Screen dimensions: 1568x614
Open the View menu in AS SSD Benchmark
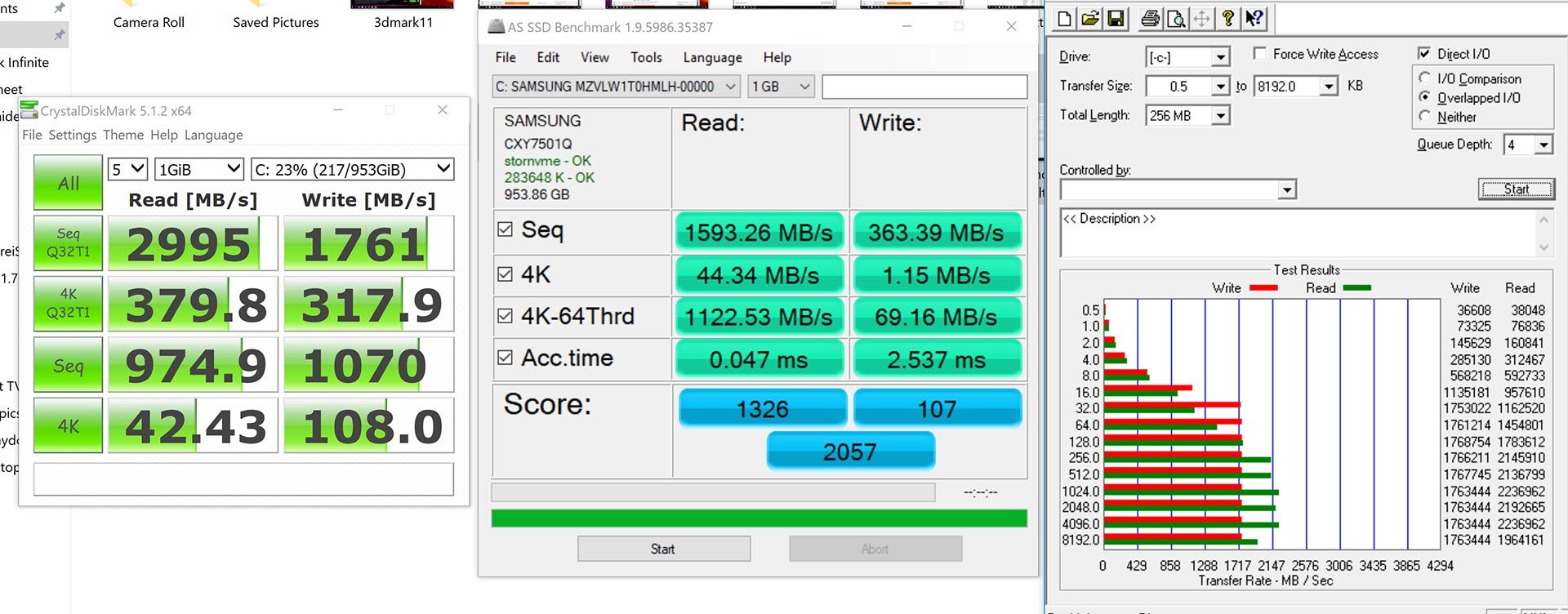click(x=595, y=57)
